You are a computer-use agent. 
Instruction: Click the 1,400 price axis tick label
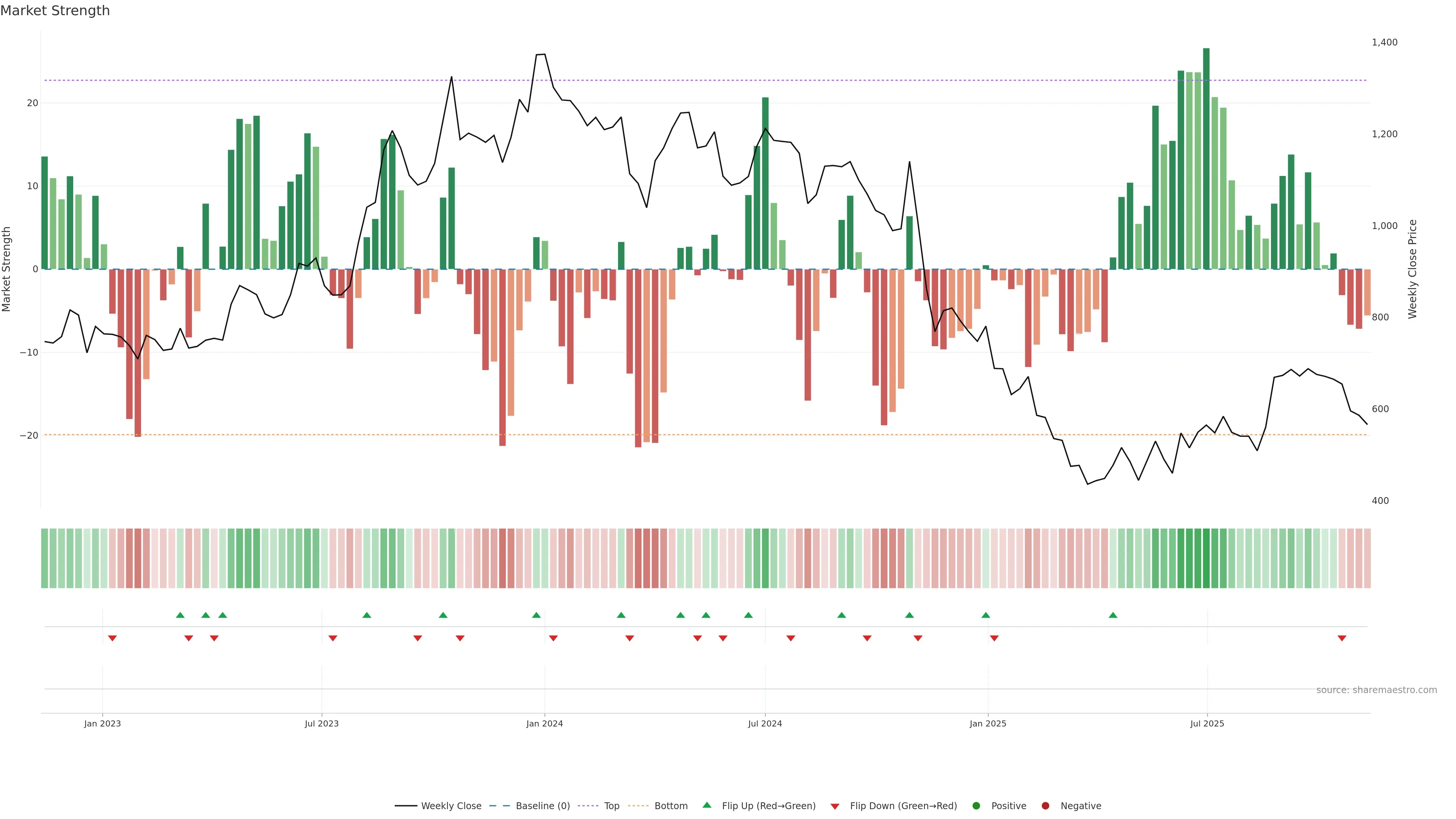1384,42
